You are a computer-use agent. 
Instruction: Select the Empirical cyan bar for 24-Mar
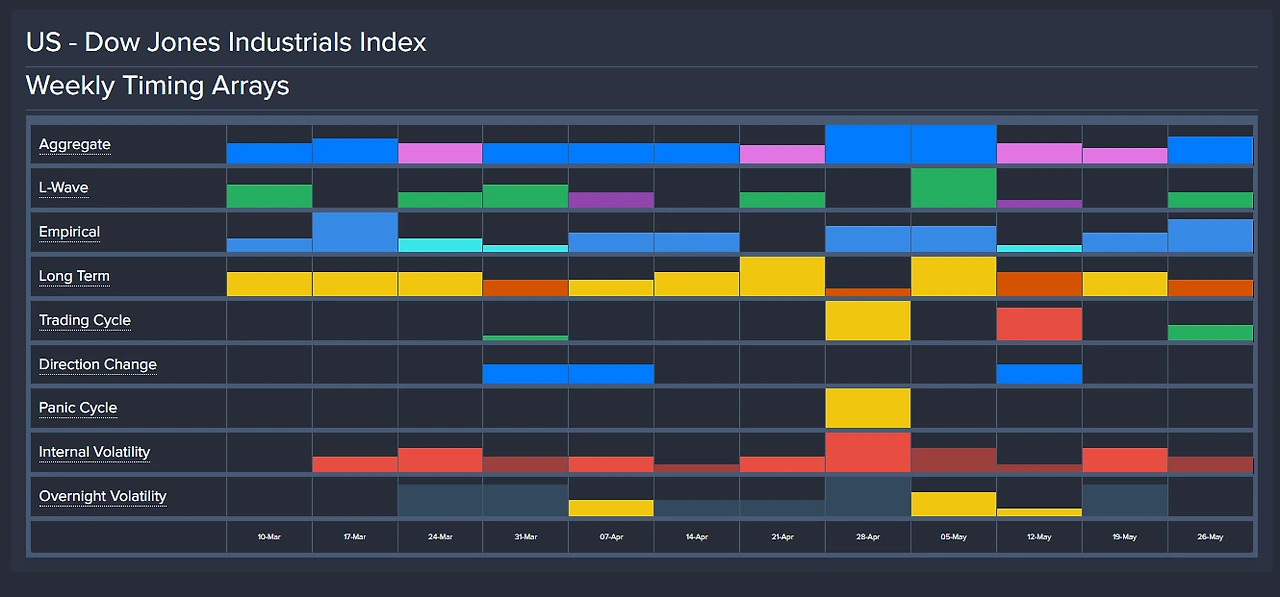tap(440, 245)
